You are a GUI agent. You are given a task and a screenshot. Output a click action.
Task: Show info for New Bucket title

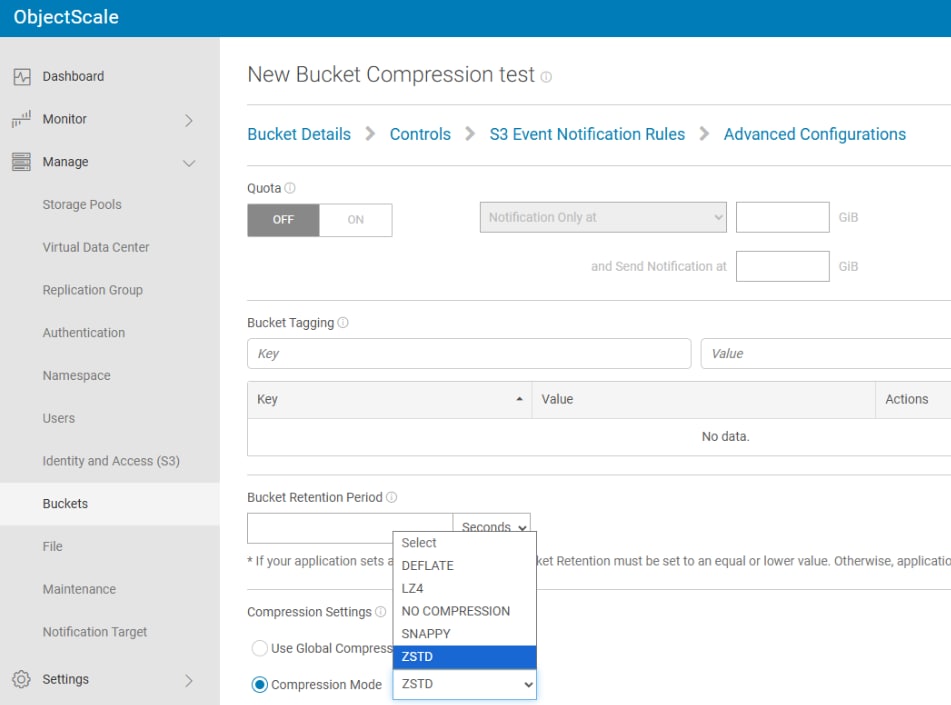[546, 77]
